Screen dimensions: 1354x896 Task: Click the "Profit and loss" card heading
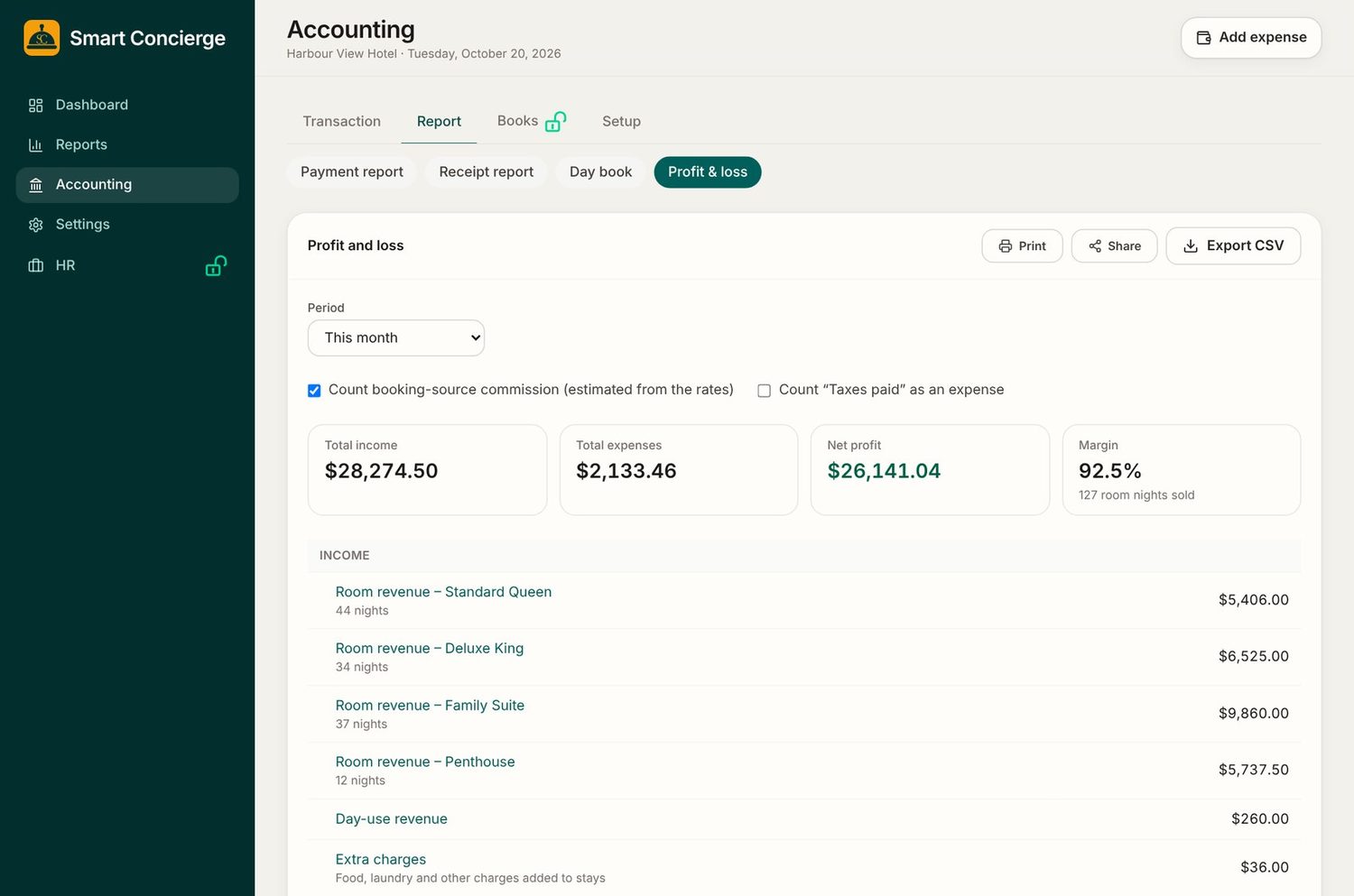click(x=356, y=245)
